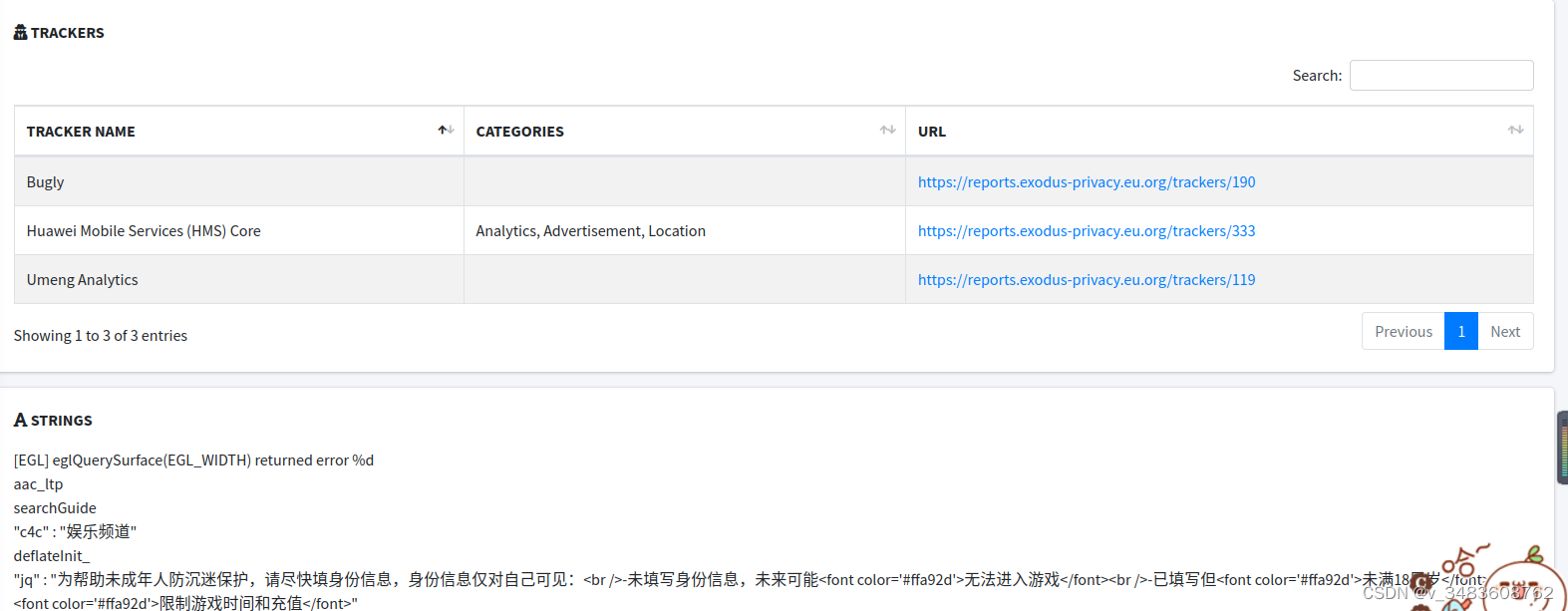Focus the Search input field
Screen dimensions: 1568x611
click(x=1441, y=75)
